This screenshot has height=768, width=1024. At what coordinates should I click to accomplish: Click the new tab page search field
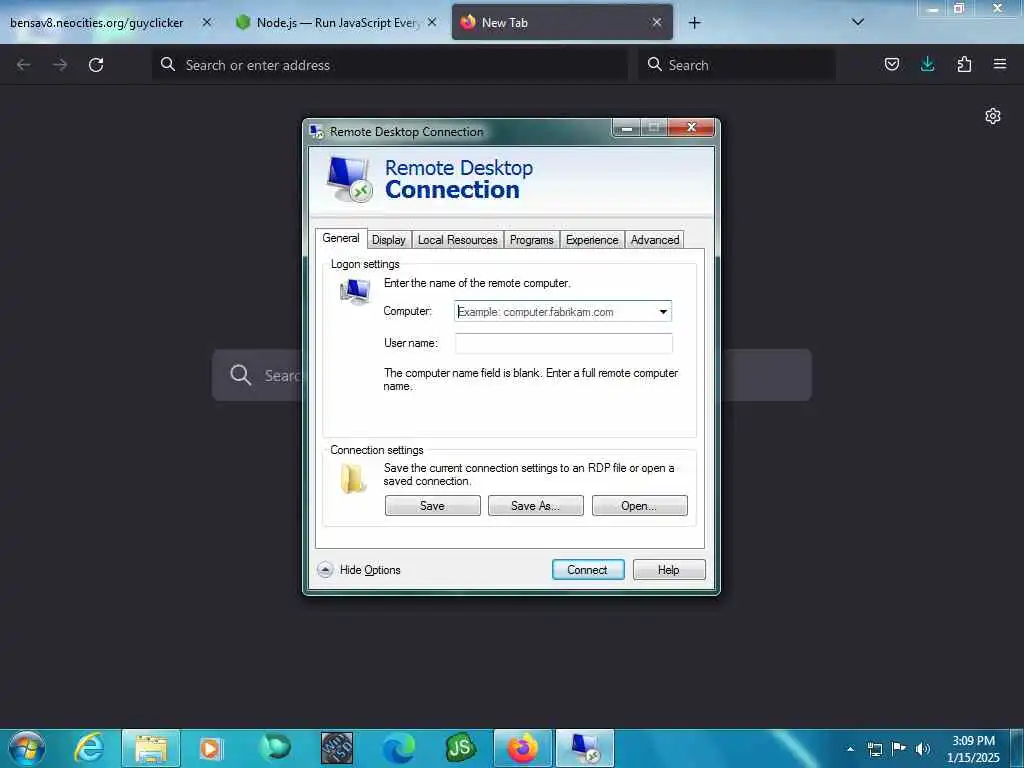[511, 375]
